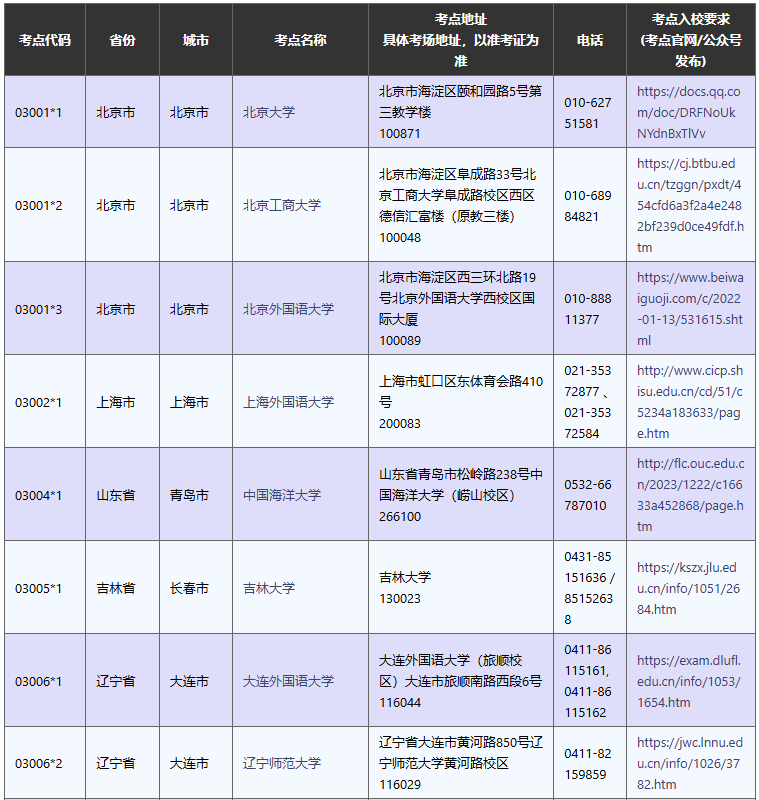Screen dimensions: 759x800
Task: Open the 北京工商大学 test center link
Action: [282, 205]
